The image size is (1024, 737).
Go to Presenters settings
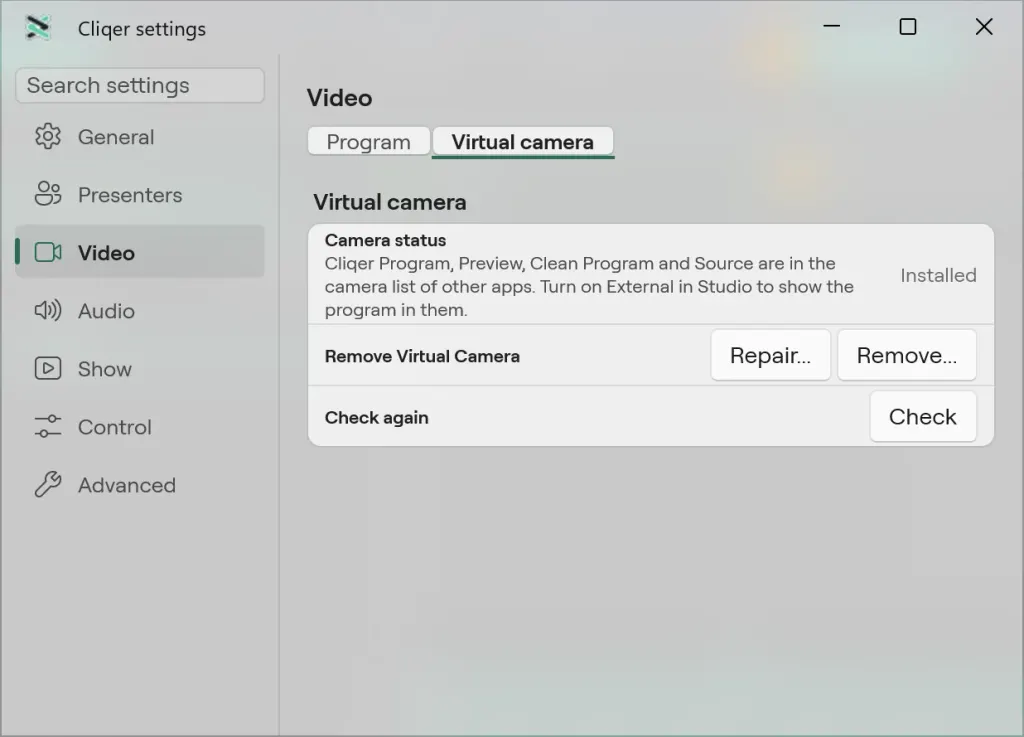pos(140,195)
